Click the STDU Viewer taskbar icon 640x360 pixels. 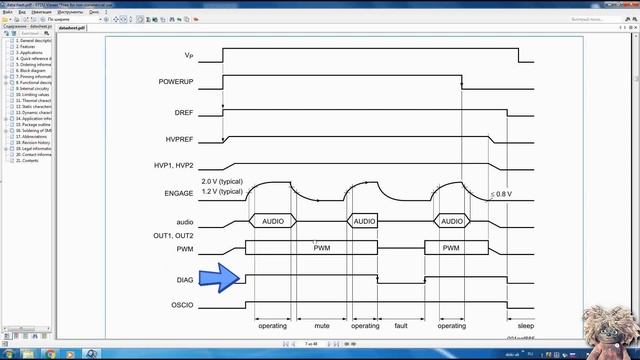coord(91,354)
